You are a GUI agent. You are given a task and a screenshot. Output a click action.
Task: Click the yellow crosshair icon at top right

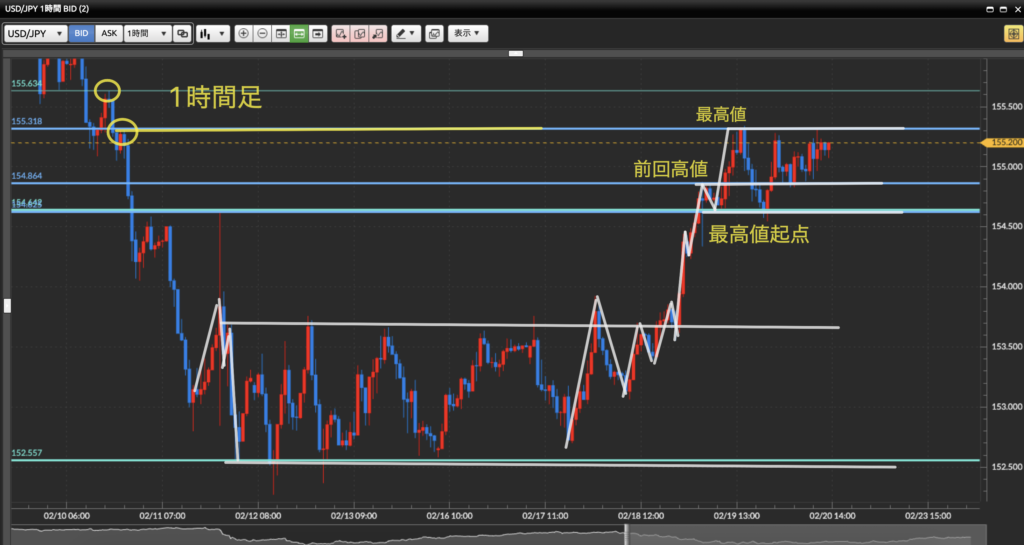point(1012,33)
